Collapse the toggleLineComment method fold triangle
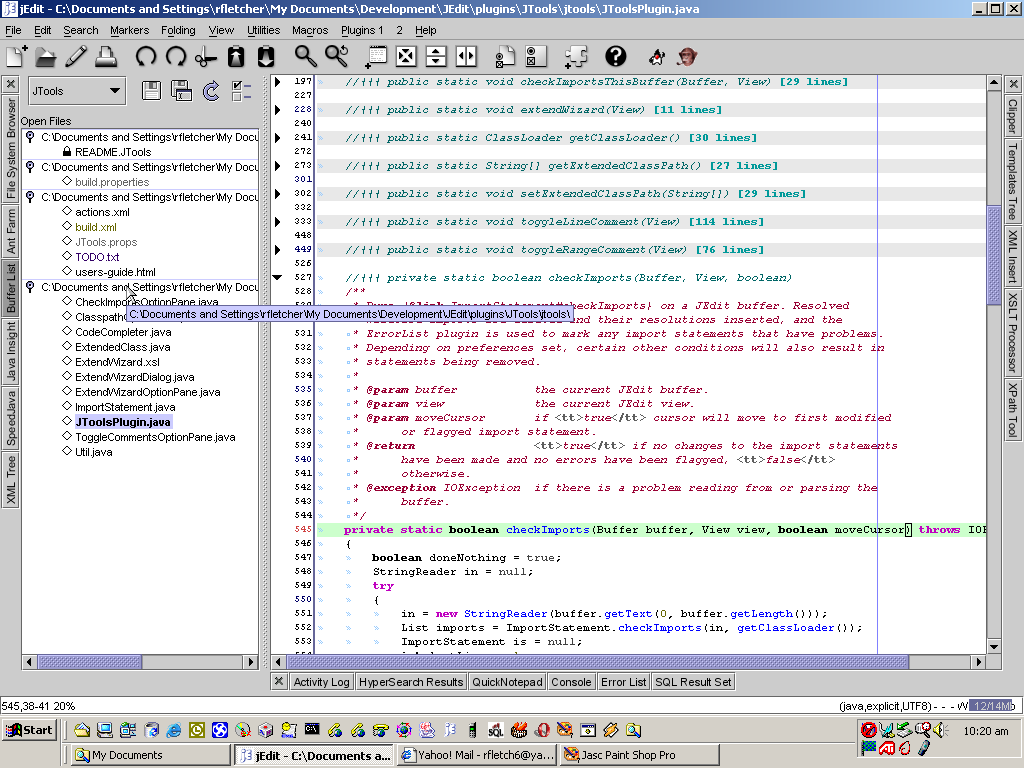 click(x=279, y=221)
